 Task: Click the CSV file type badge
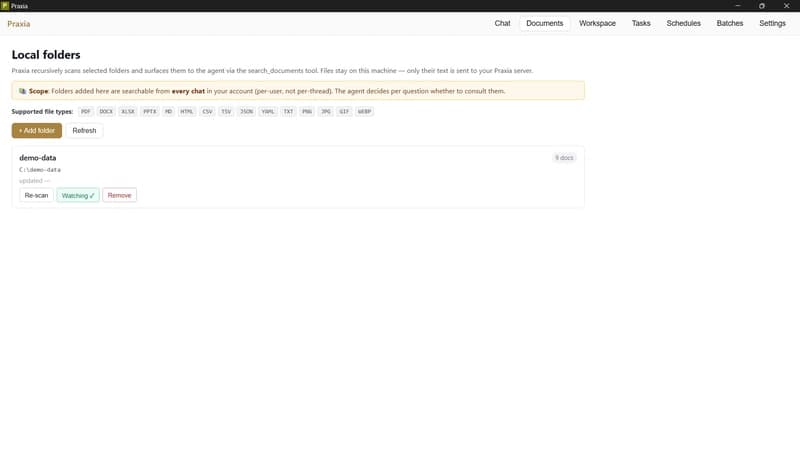pyautogui.click(x=207, y=112)
